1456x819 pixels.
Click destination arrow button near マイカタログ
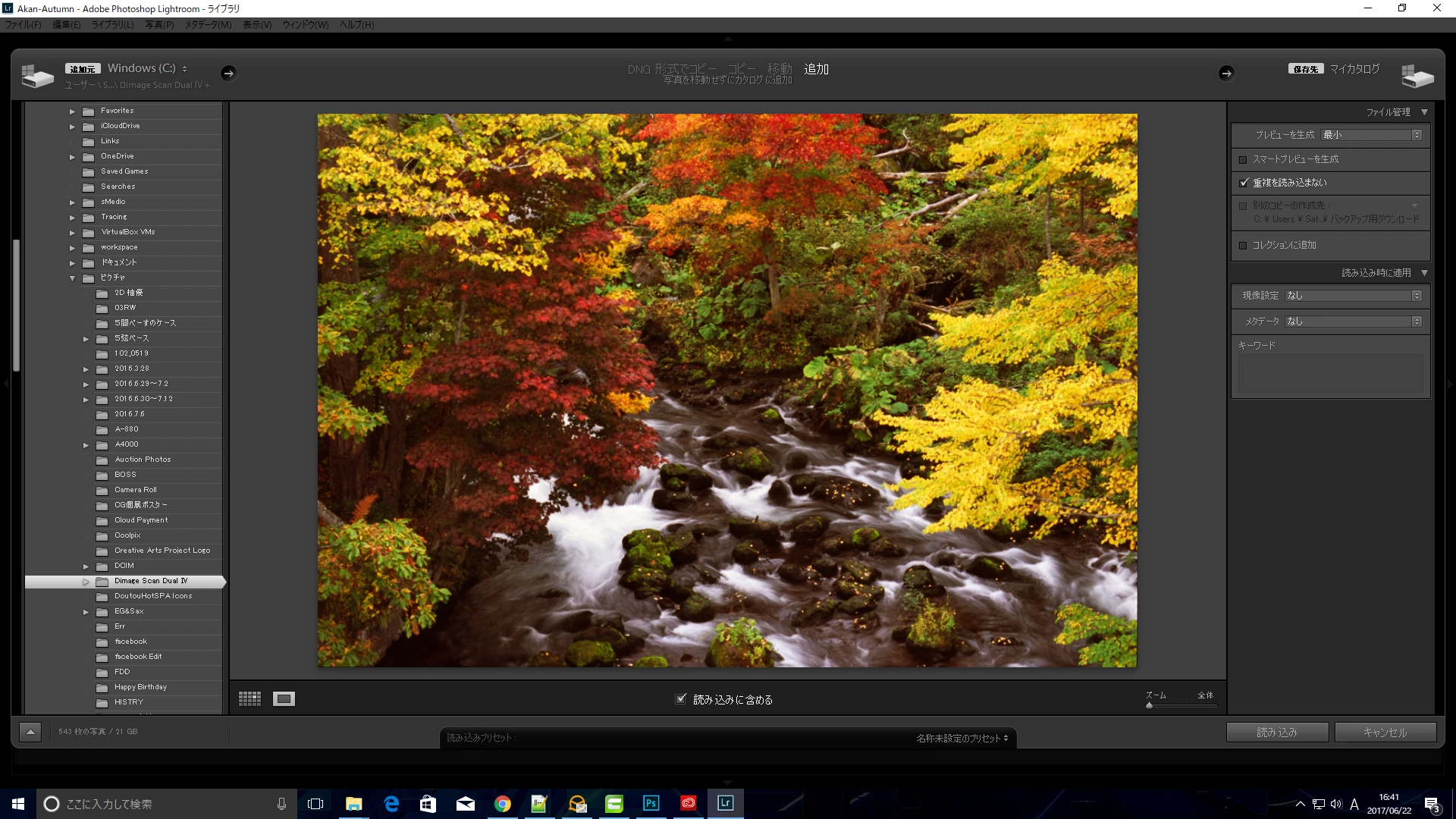[x=1226, y=73]
